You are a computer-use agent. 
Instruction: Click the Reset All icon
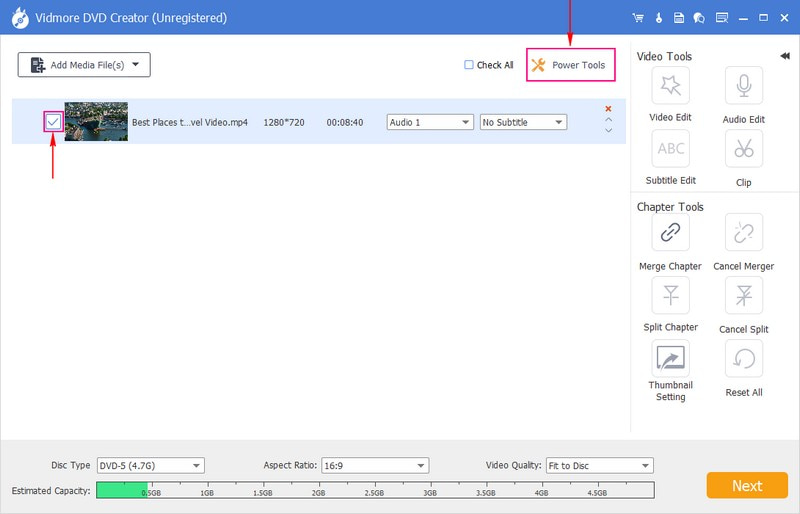[743, 358]
